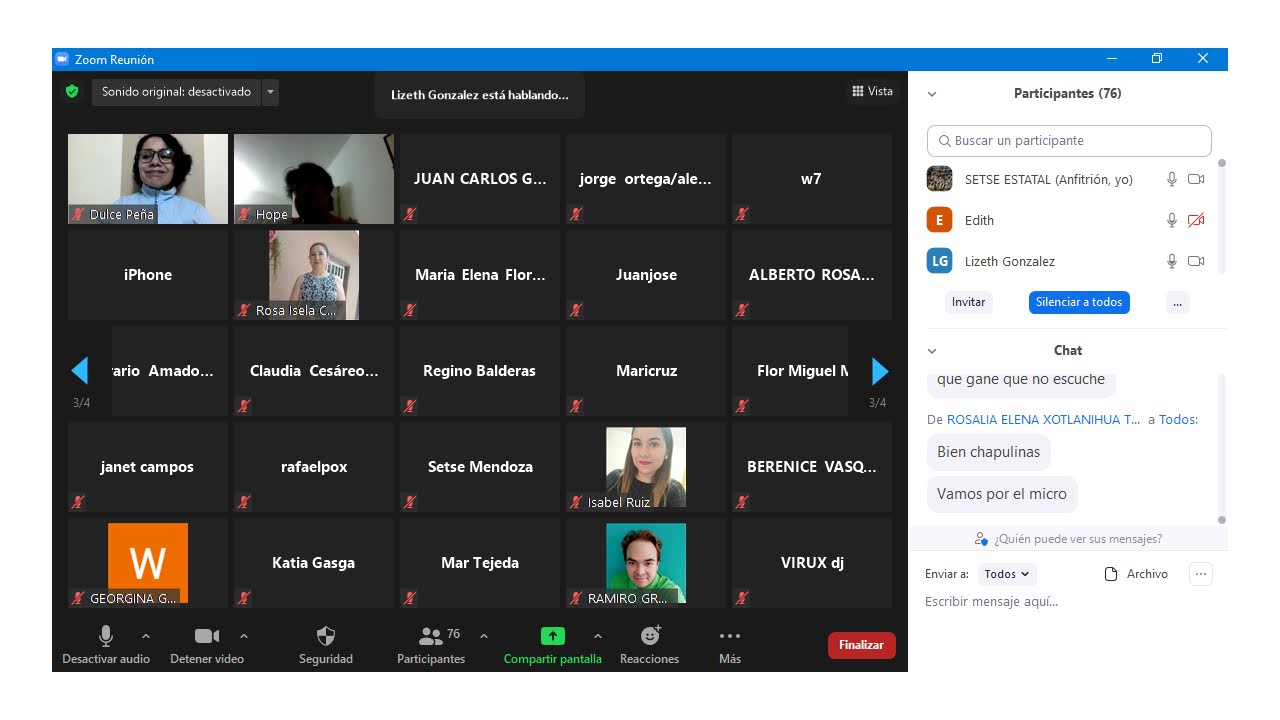
Task: Click the Detener video camera icon
Action: pyautogui.click(x=207, y=636)
